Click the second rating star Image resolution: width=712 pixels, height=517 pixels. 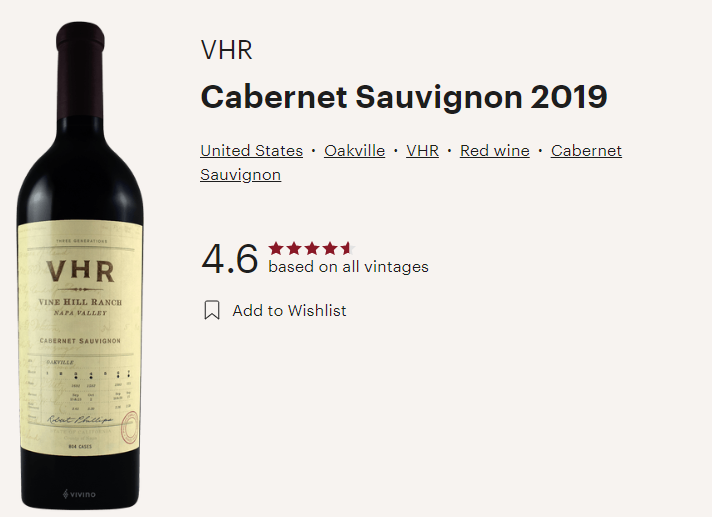294,248
